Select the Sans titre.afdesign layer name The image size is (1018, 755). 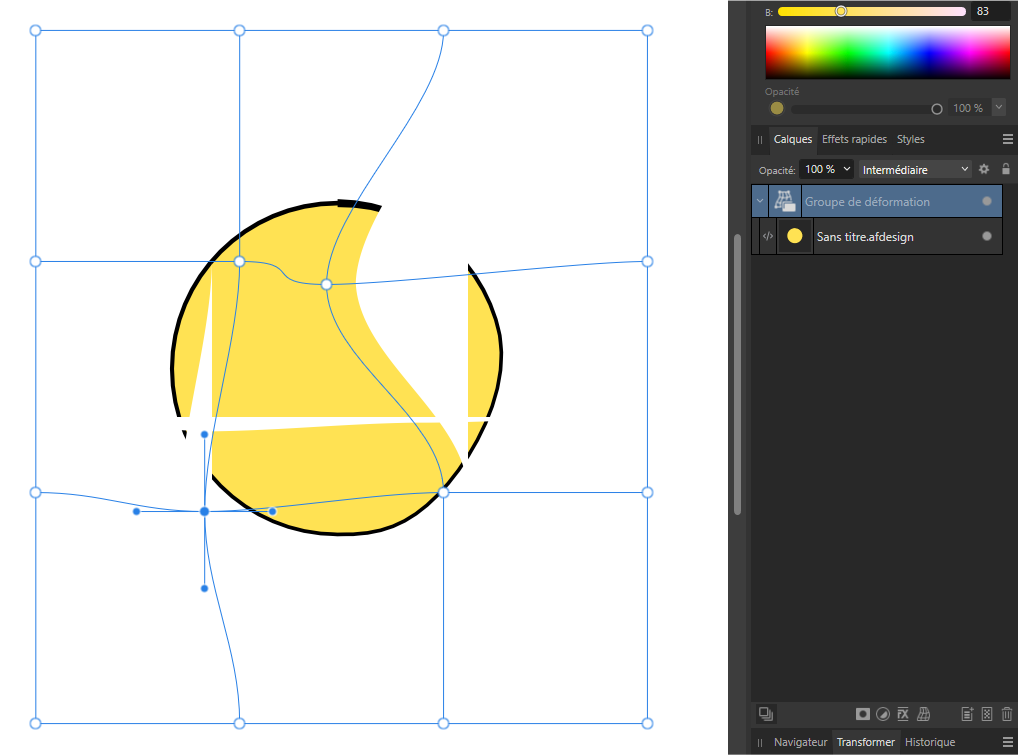865,237
